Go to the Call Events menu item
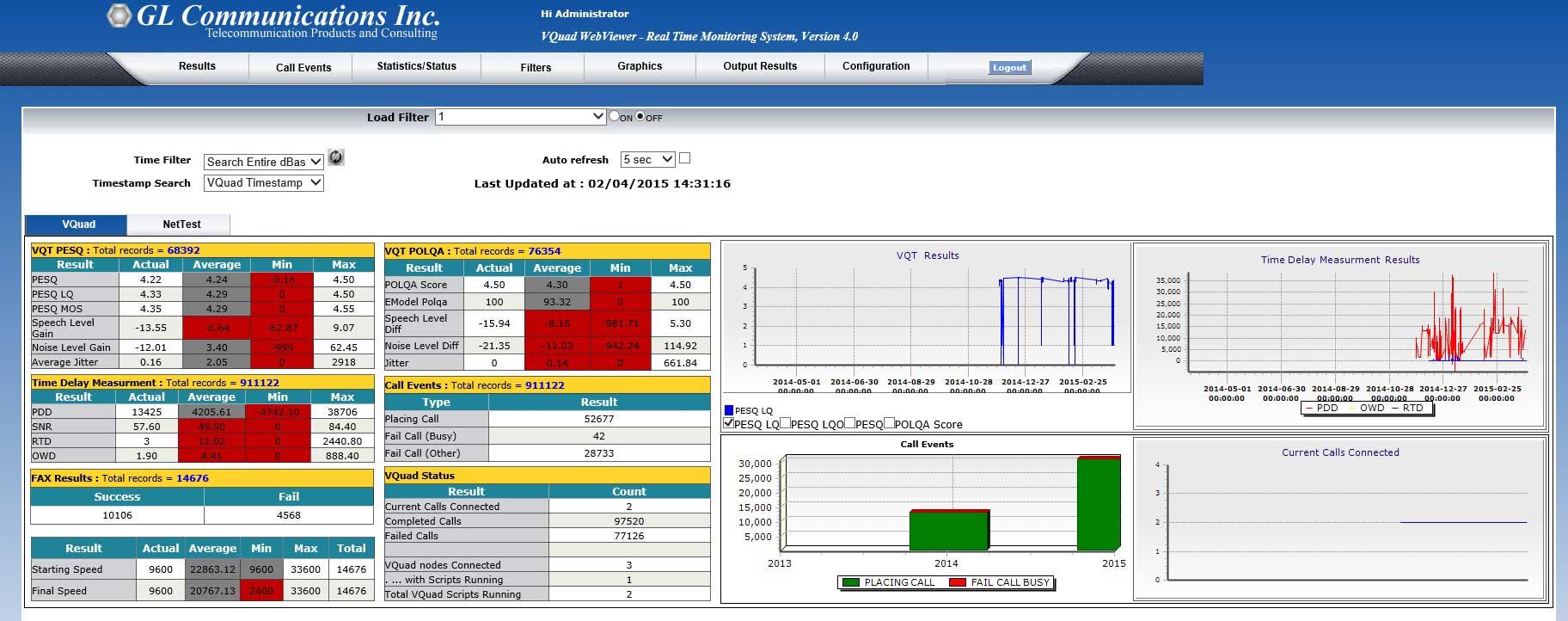The width and height of the screenshot is (1568, 621). pyautogui.click(x=303, y=67)
